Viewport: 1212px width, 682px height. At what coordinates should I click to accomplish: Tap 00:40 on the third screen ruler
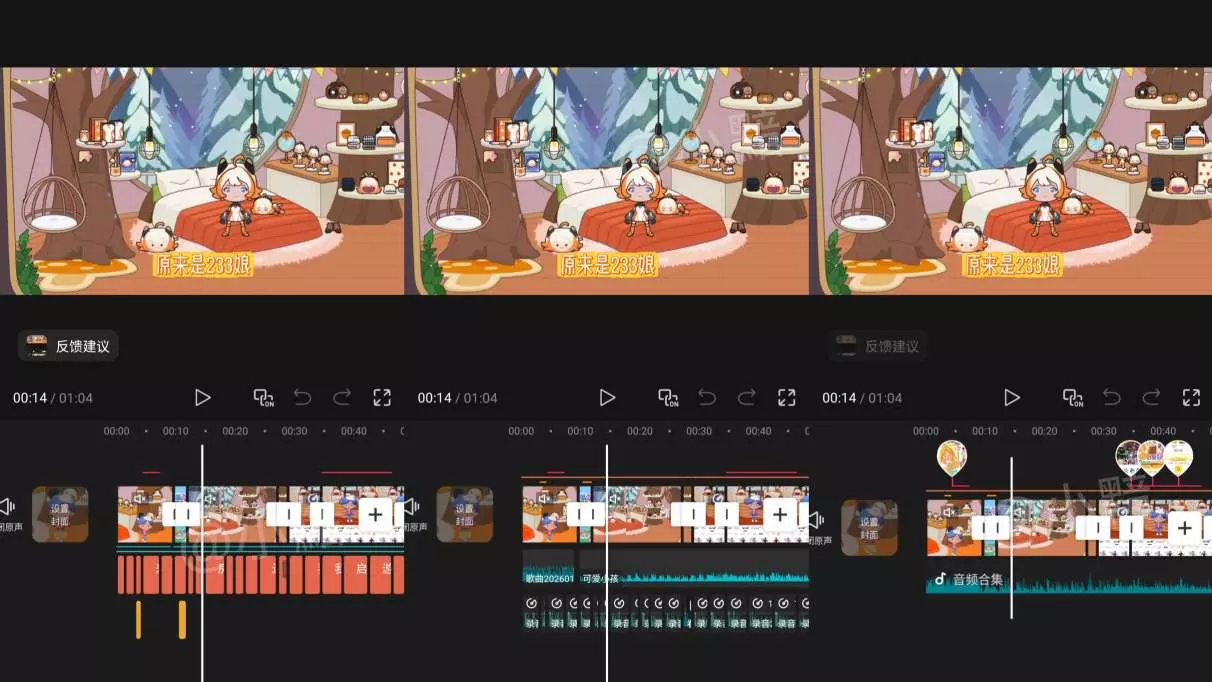tap(1163, 431)
